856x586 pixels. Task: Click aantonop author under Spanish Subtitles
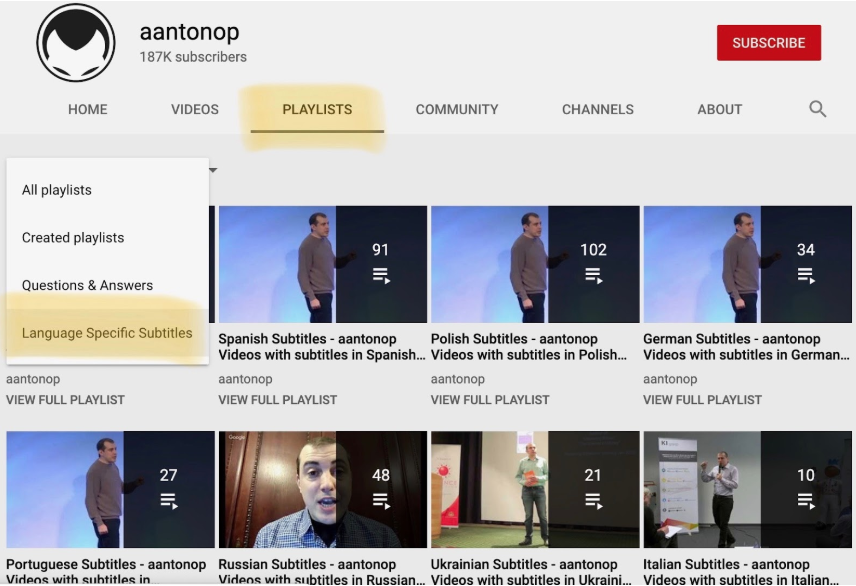click(x=245, y=379)
